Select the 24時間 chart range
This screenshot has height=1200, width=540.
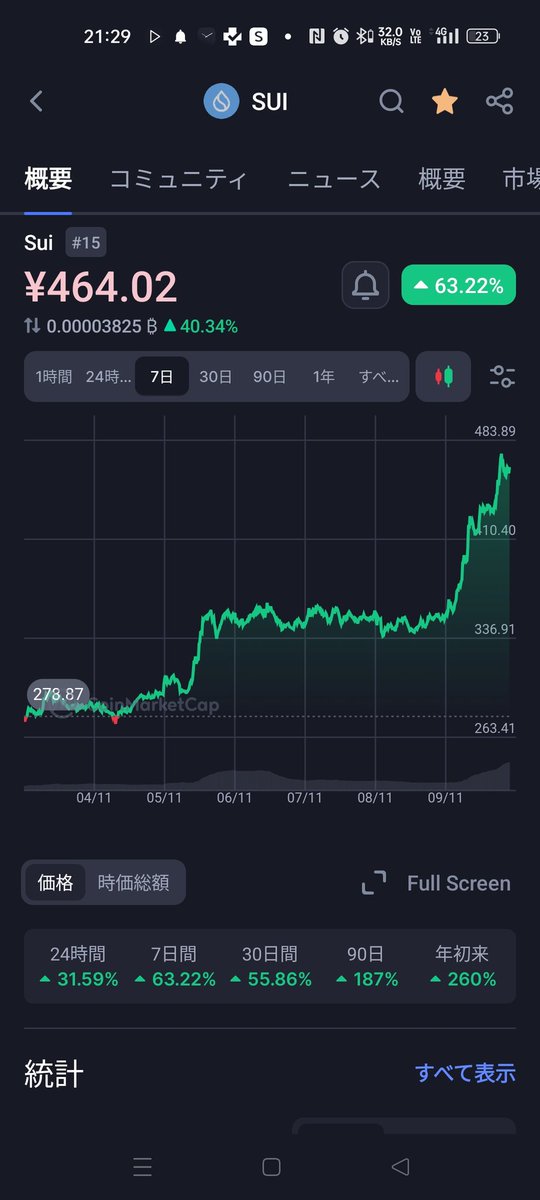coord(108,377)
